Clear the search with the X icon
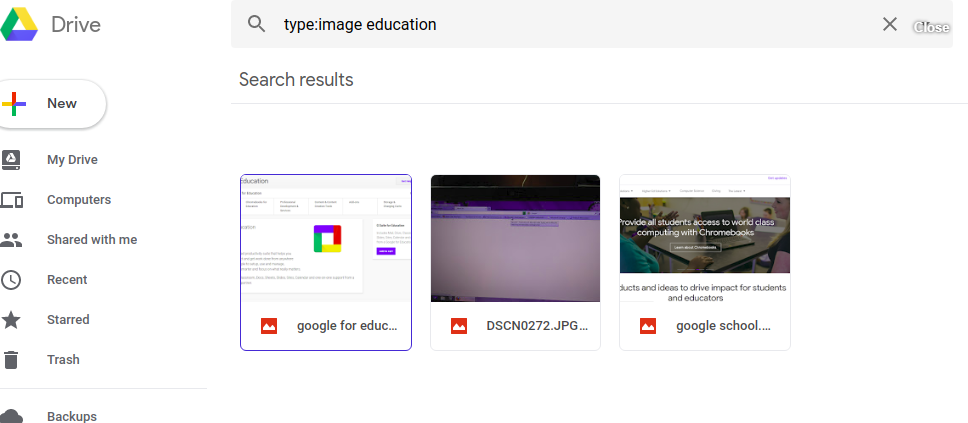The width and height of the screenshot is (968, 423). click(x=889, y=24)
